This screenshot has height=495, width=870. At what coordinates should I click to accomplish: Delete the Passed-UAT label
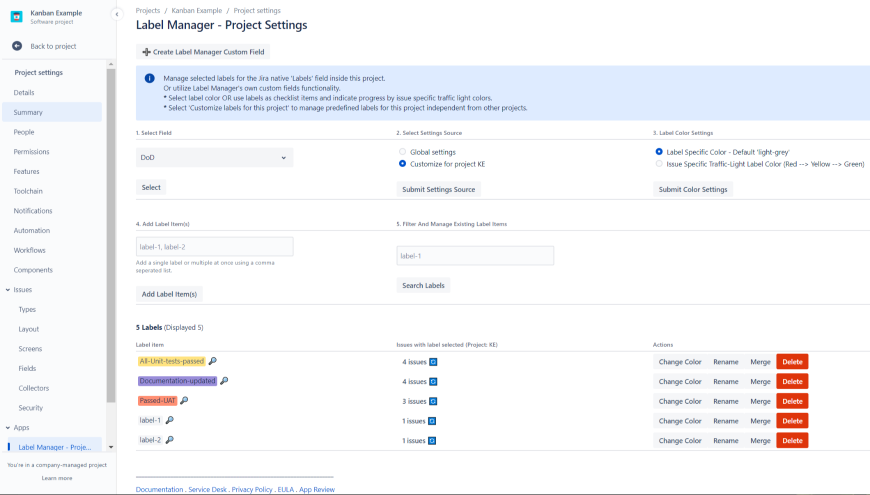(792, 401)
